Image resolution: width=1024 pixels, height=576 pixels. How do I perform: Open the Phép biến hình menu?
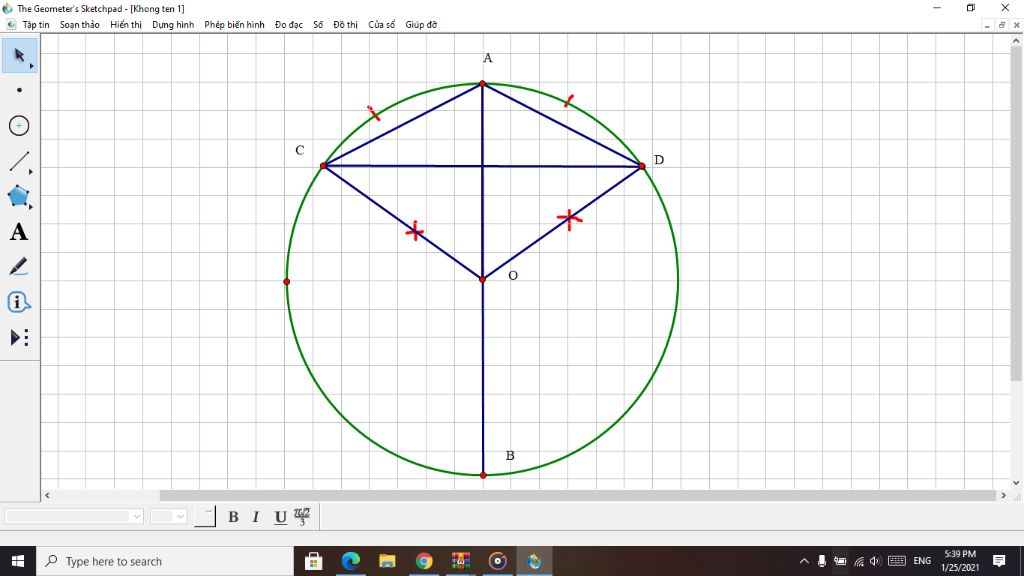coord(234,25)
